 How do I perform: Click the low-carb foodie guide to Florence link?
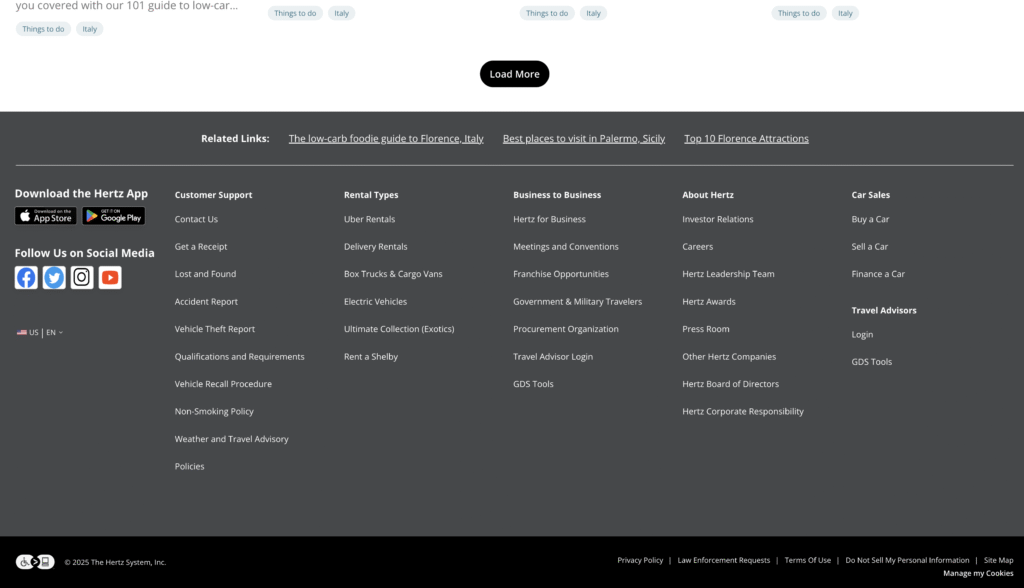(386, 139)
